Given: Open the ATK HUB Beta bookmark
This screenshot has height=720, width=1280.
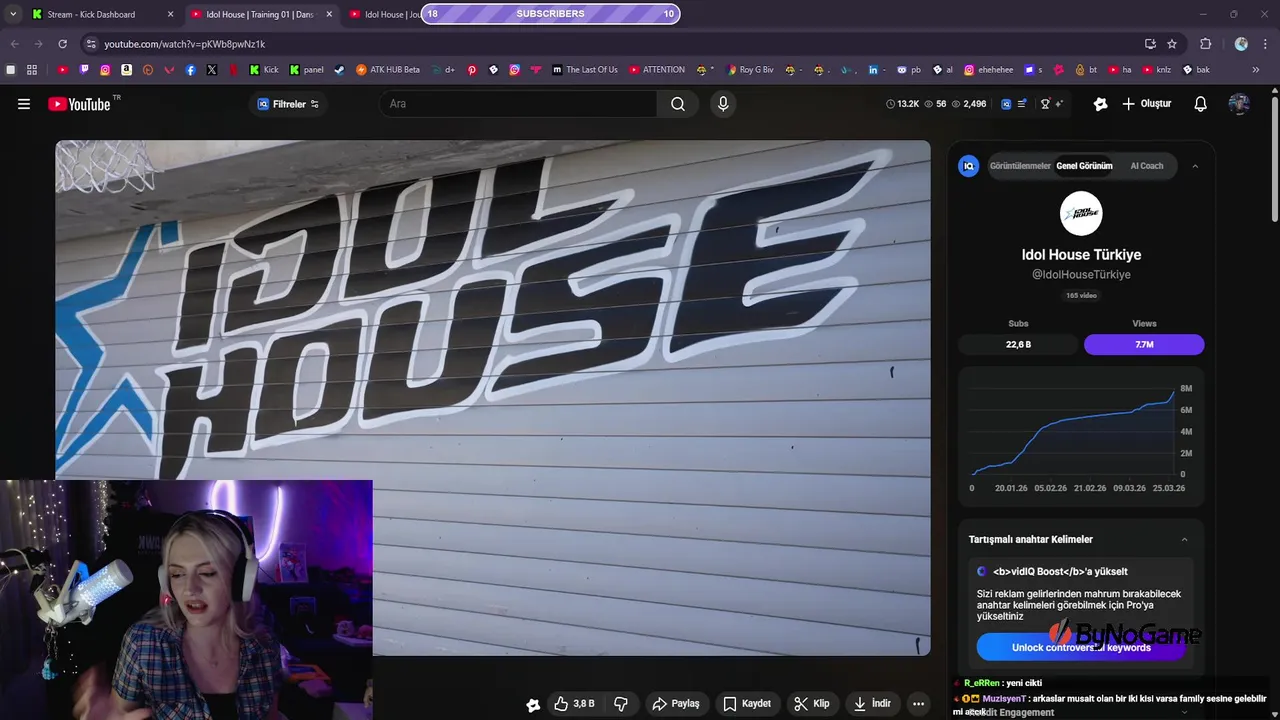Looking at the screenshot, I should coord(388,70).
